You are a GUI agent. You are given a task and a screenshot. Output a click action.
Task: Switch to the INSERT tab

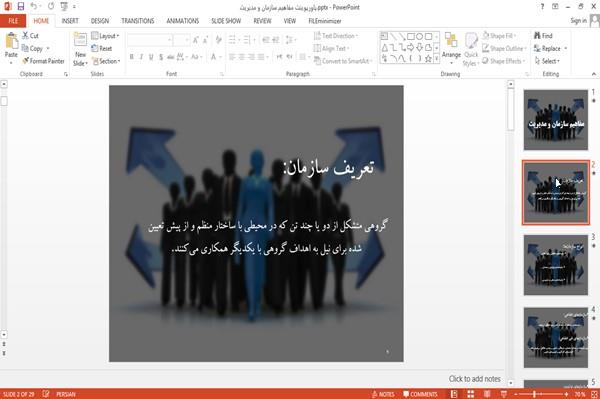(x=70, y=21)
